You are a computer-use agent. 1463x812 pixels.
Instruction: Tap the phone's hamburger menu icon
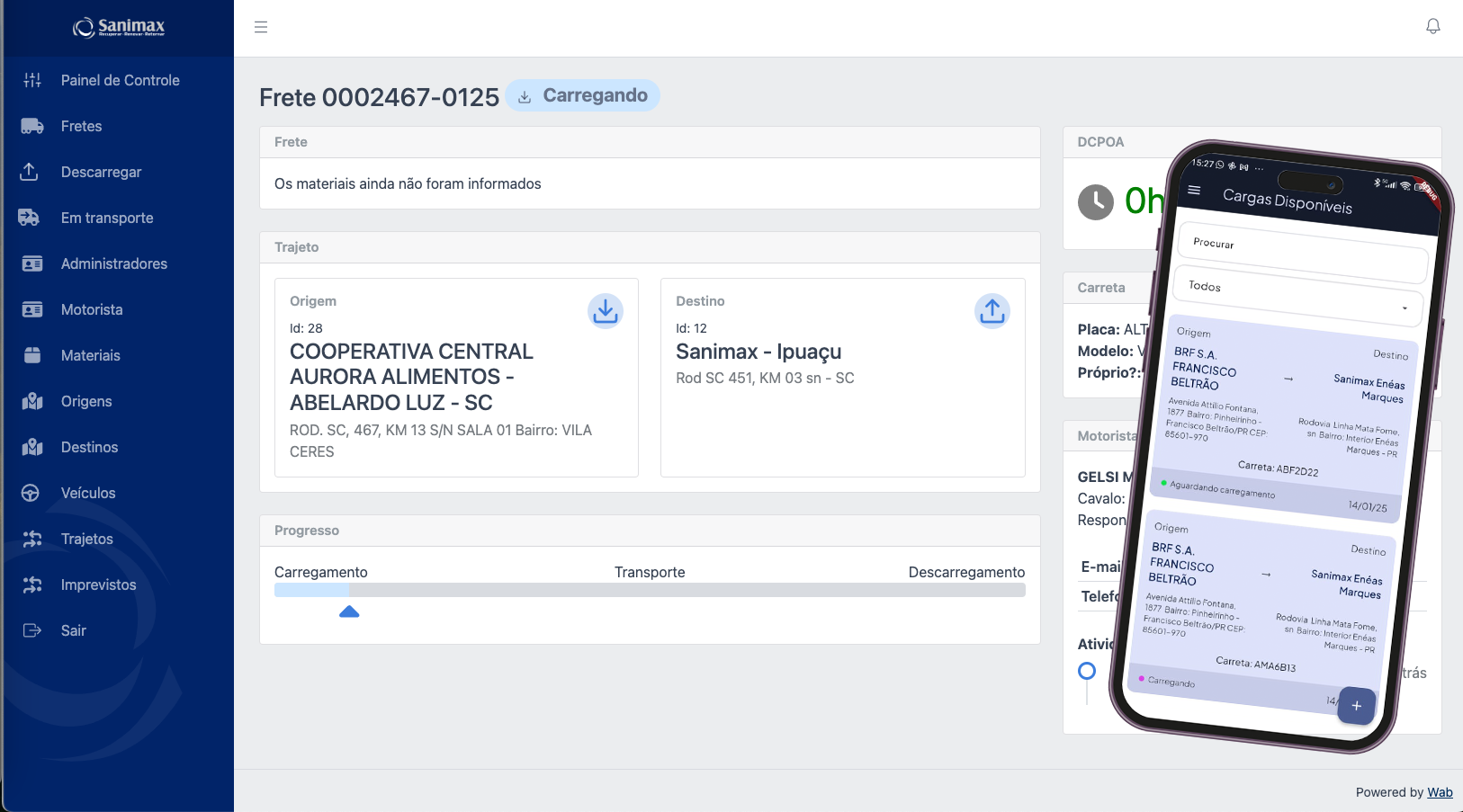pyautogui.click(x=1194, y=190)
